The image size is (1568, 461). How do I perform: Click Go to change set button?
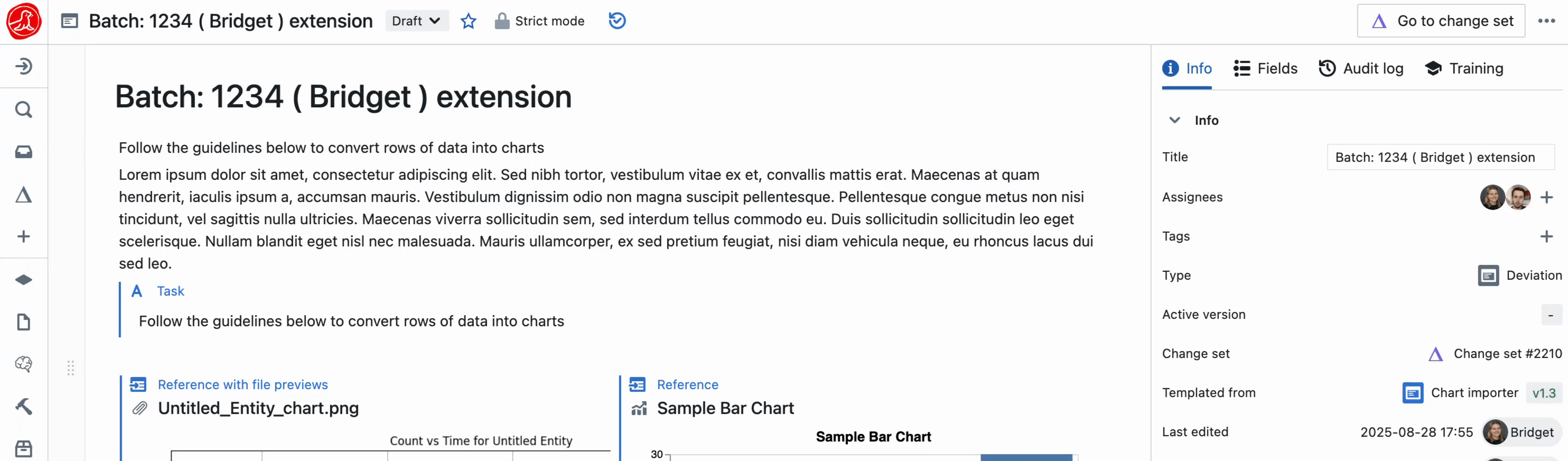[x=1441, y=21]
